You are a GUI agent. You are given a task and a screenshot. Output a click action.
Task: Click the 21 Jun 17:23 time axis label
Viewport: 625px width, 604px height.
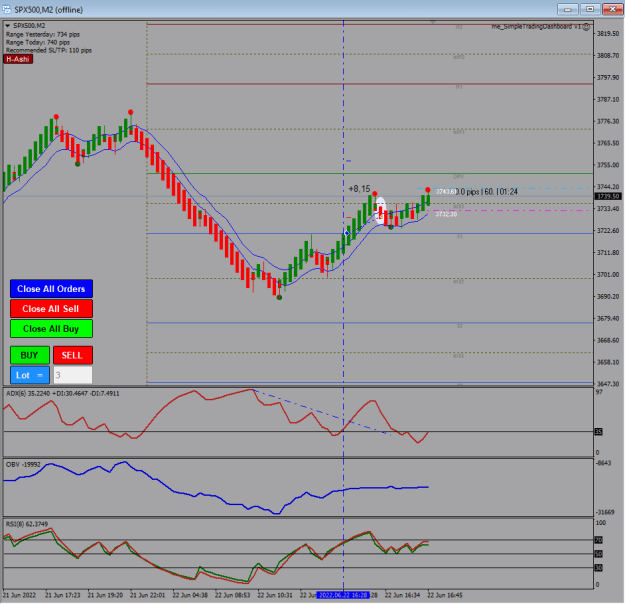coord(63,595)
